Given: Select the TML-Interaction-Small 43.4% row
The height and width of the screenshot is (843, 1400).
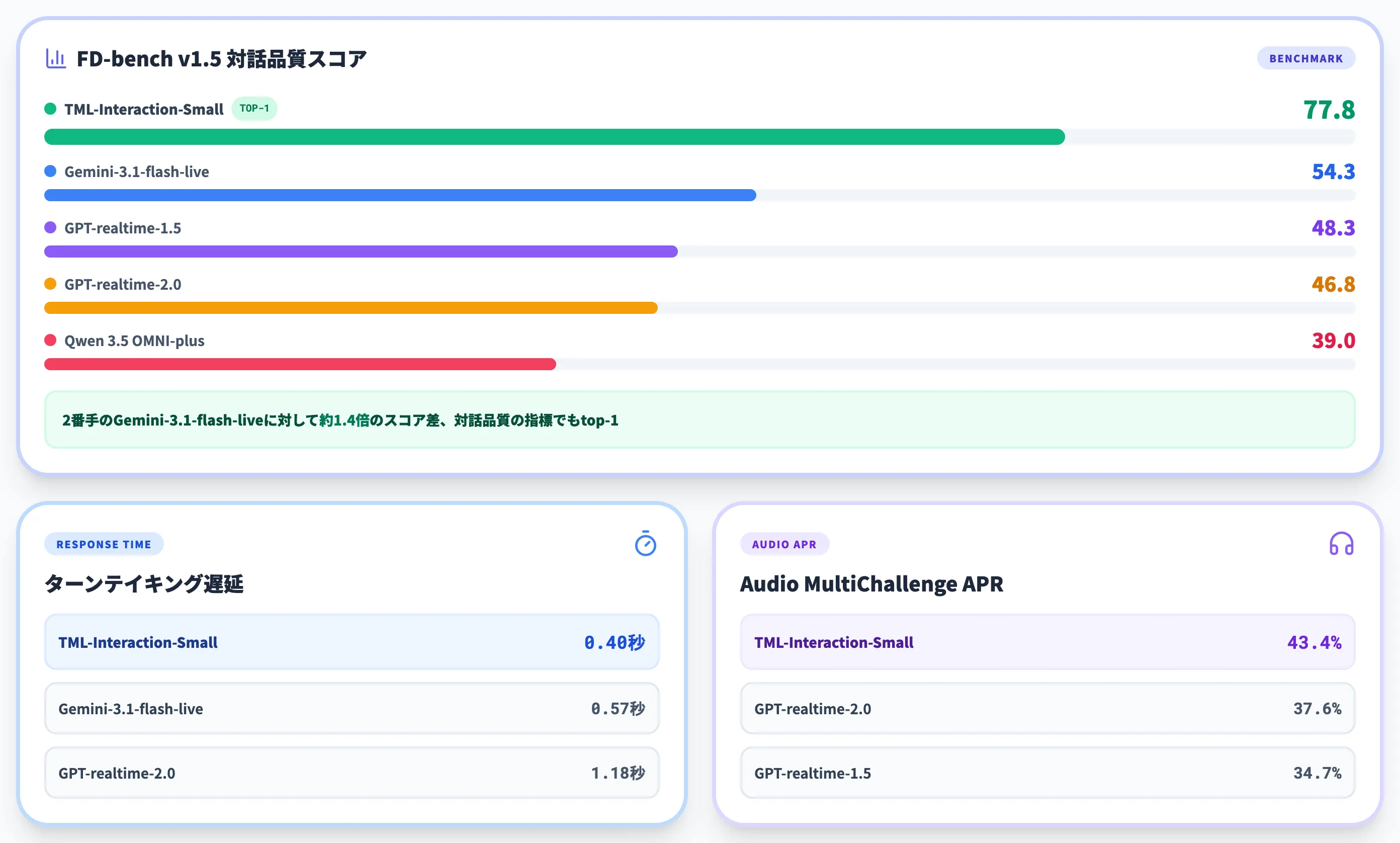Looking at the screenshot, I should (x=1048, y=642).
